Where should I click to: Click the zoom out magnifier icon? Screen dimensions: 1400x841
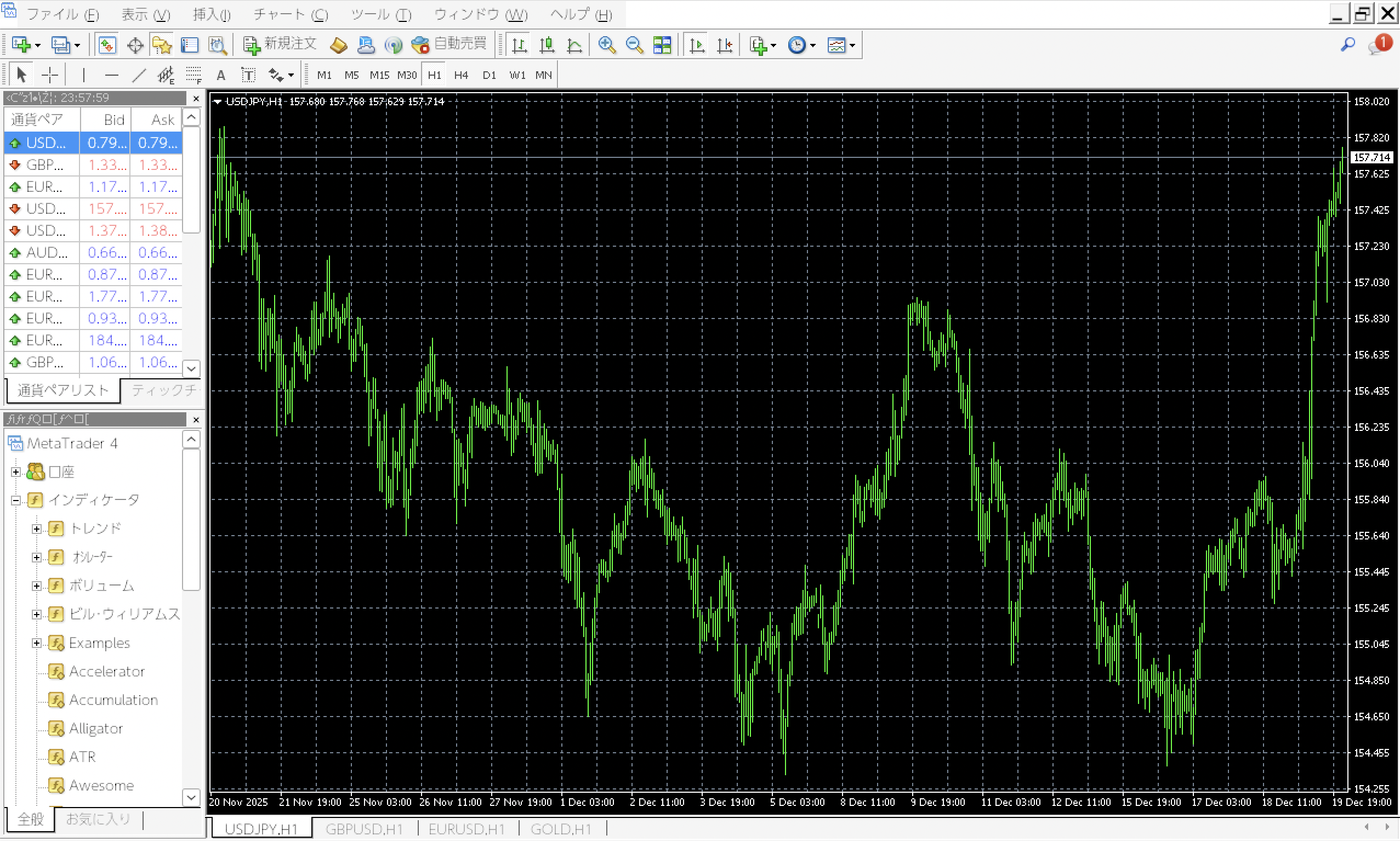634,45
